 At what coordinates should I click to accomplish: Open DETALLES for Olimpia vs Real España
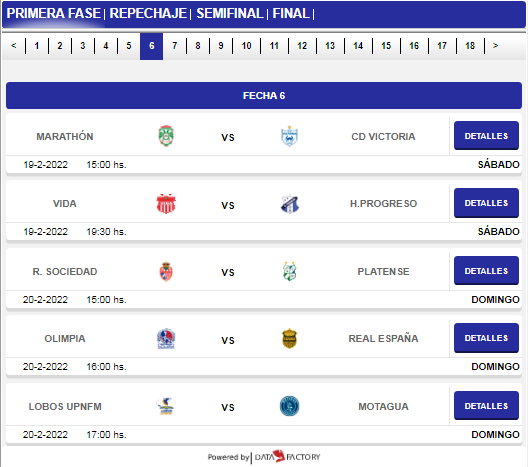[486, 338]
